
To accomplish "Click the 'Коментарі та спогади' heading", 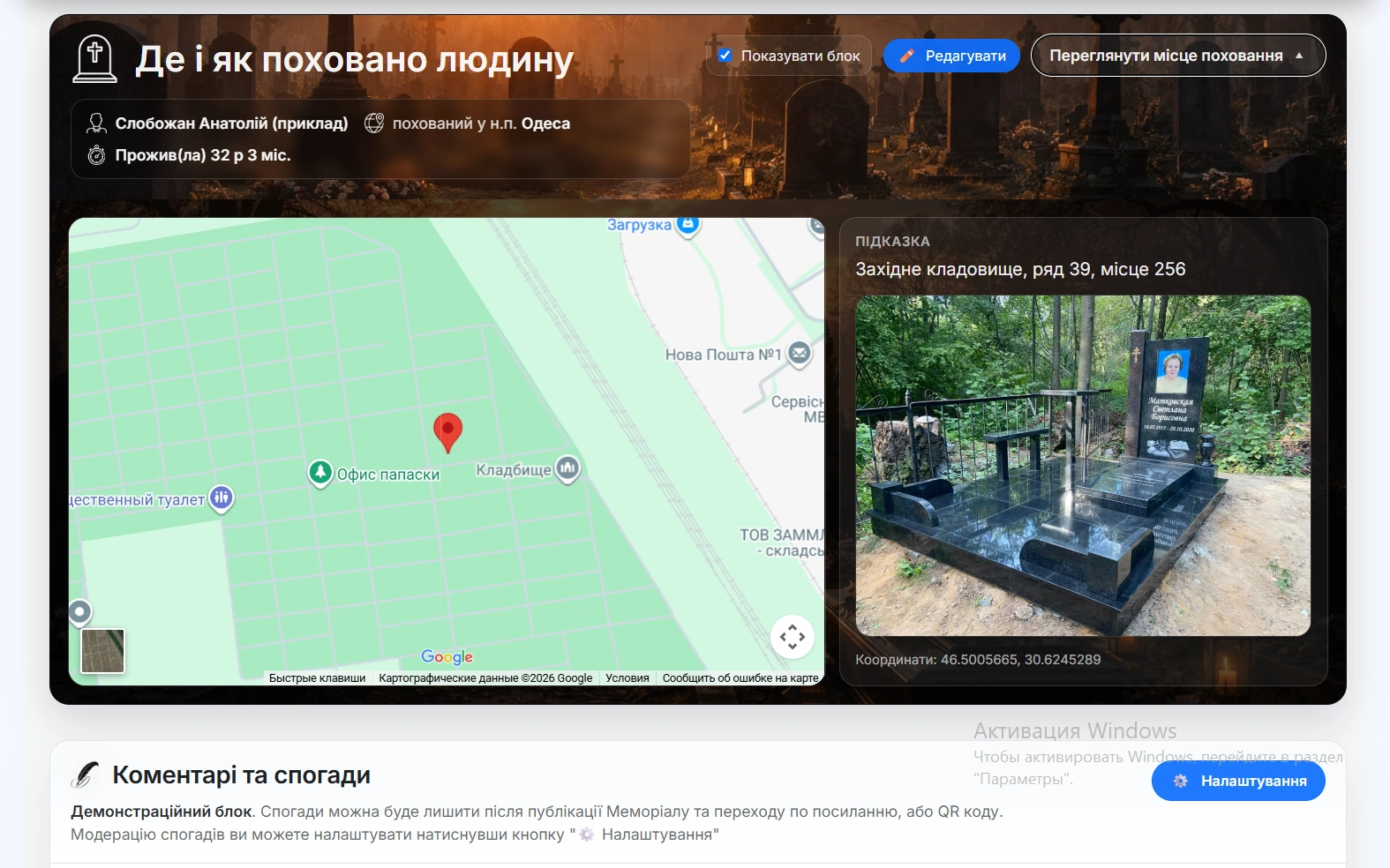I will (x=241, y=775).
